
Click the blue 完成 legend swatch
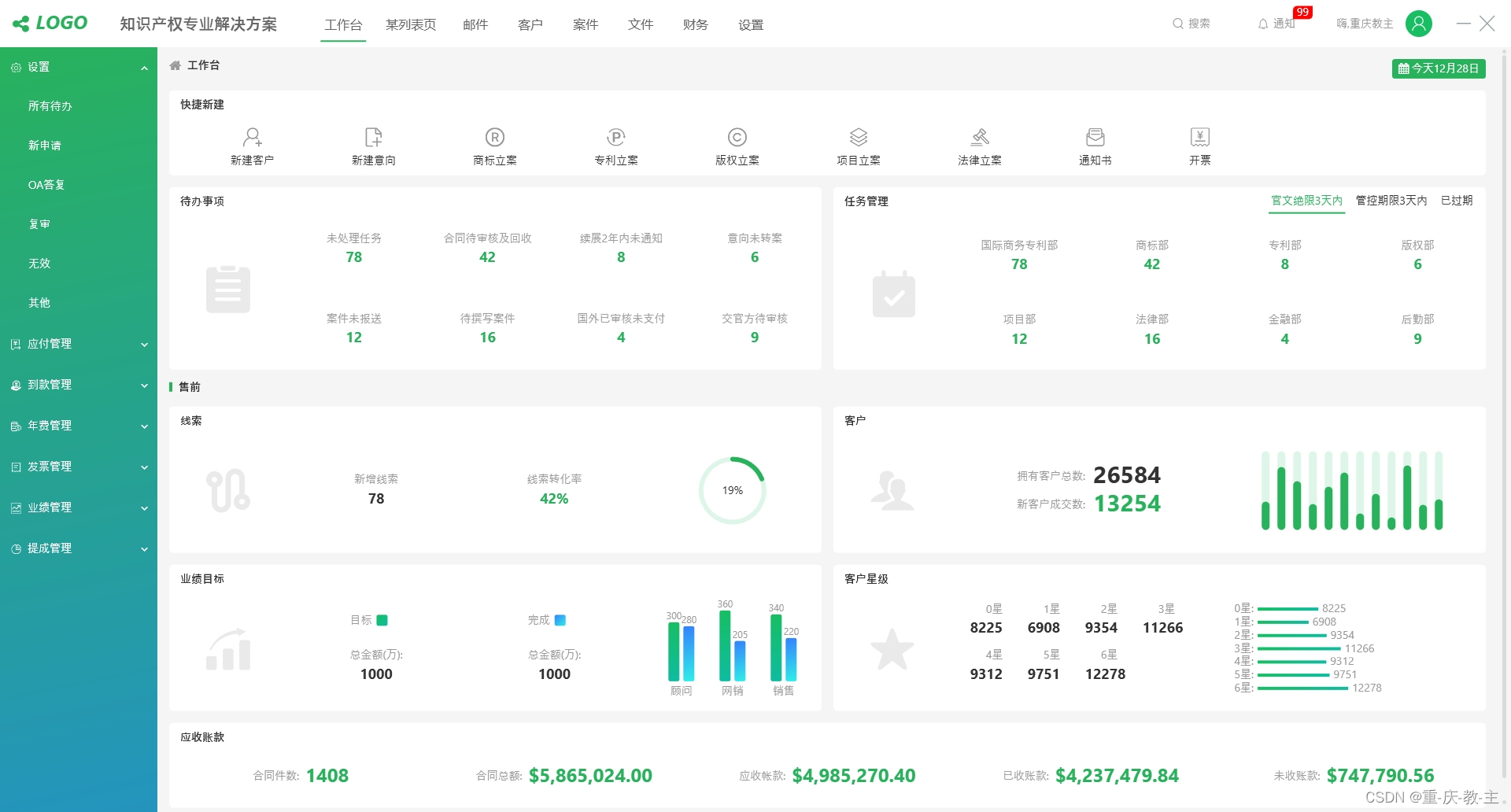[560, 620]
